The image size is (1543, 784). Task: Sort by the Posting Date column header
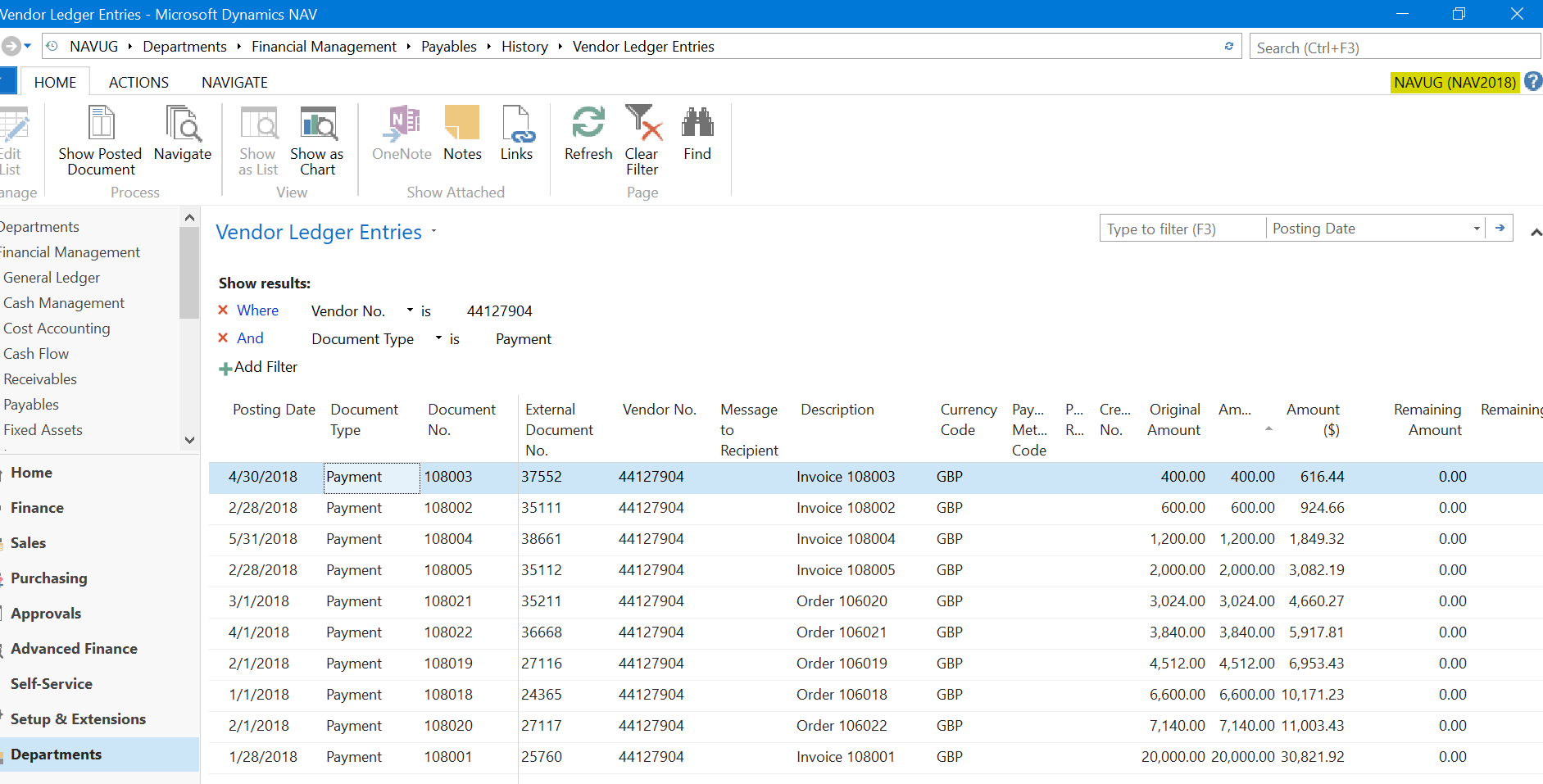pos(274,410)
